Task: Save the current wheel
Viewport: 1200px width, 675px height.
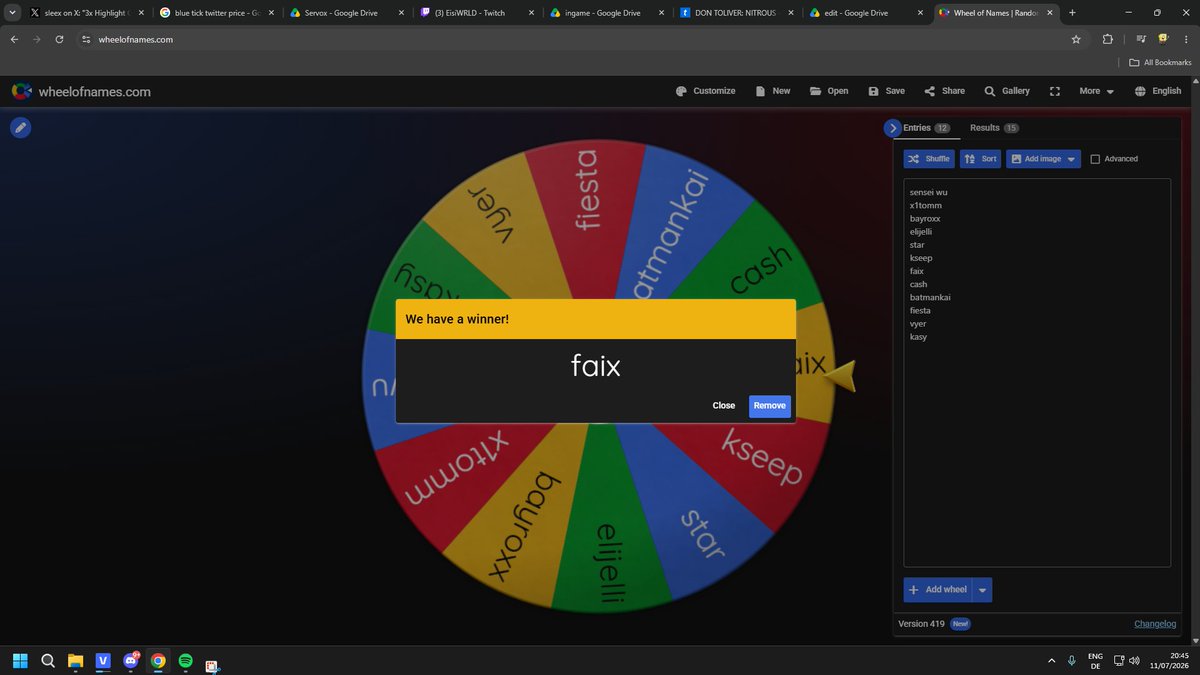Action: 887,91
